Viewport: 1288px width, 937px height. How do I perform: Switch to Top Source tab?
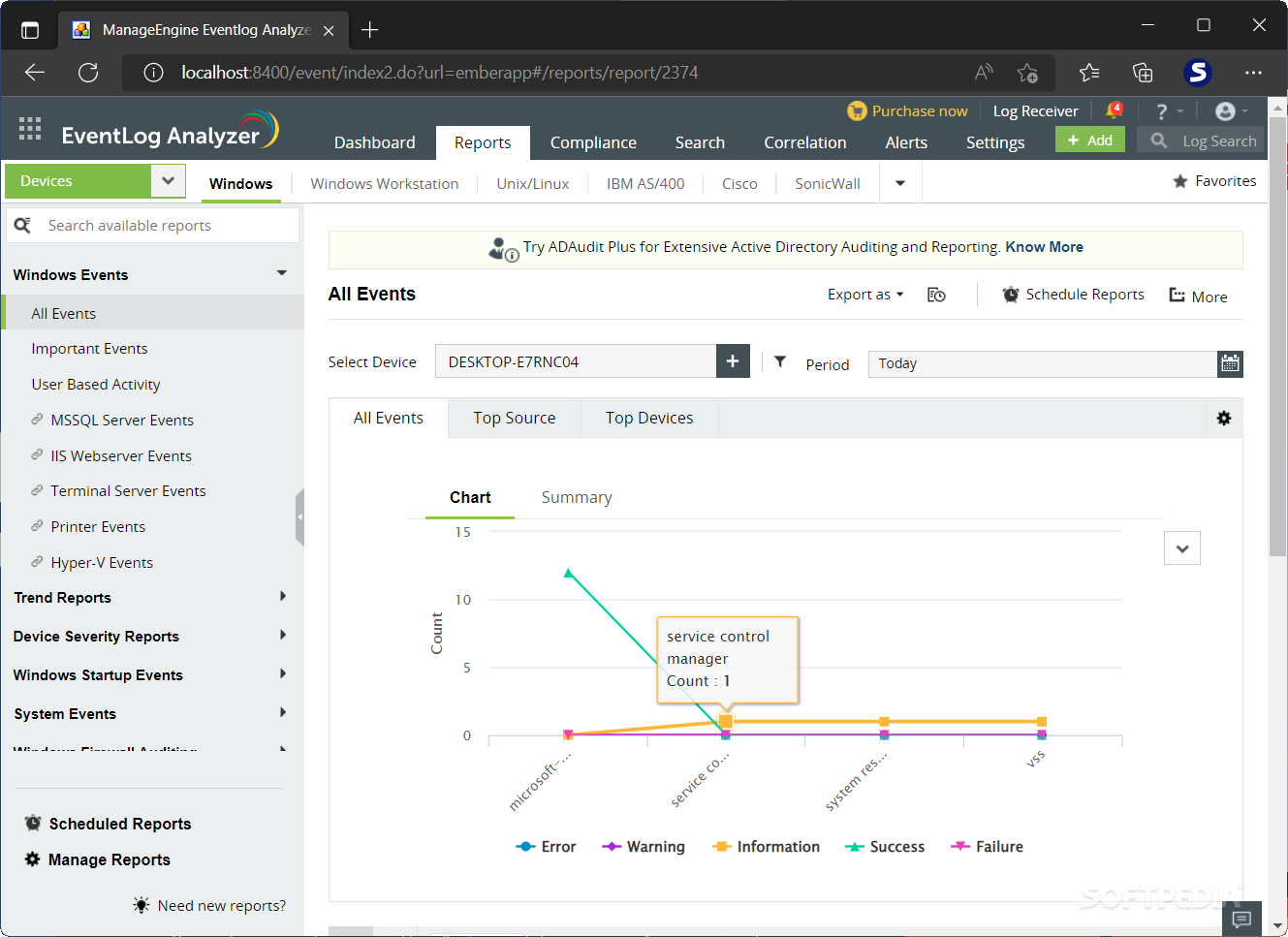click(515, 418)
